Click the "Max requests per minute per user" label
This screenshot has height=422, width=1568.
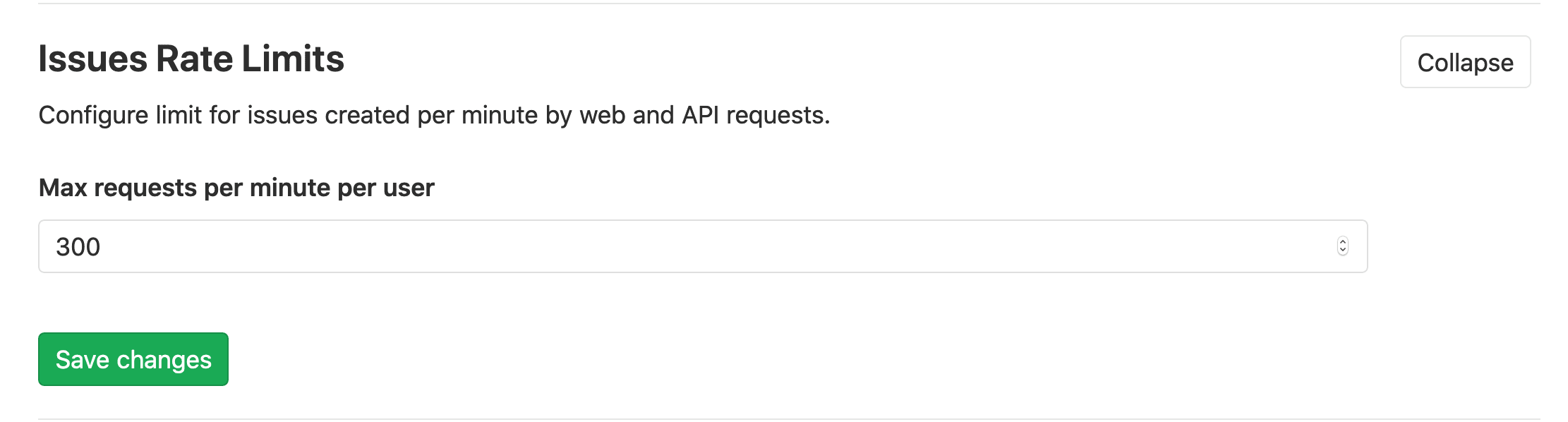(x=236, y=188)
